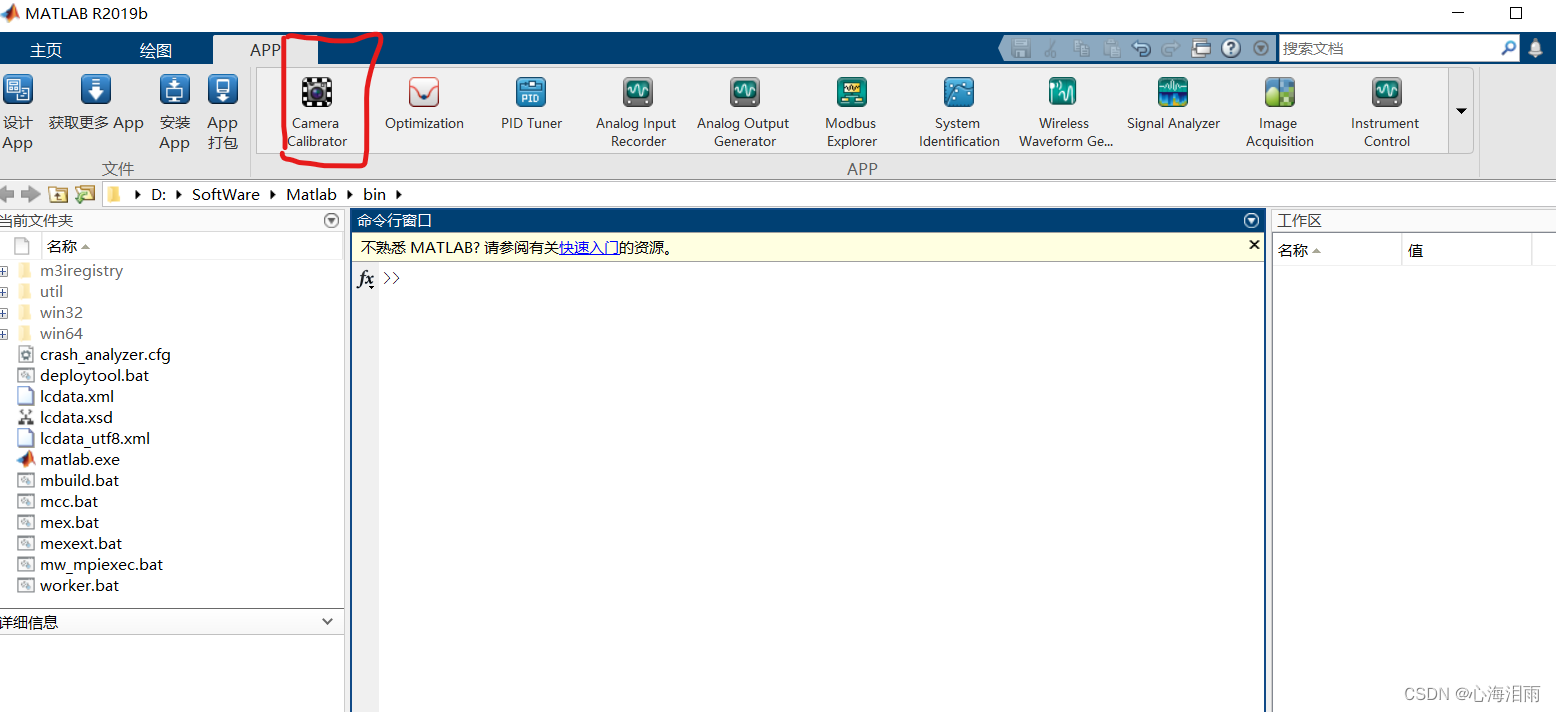Open the Modbus Explorer app
Image resolution: width=1556 pixels, height=712 pixels.
[x=851, y=112]
